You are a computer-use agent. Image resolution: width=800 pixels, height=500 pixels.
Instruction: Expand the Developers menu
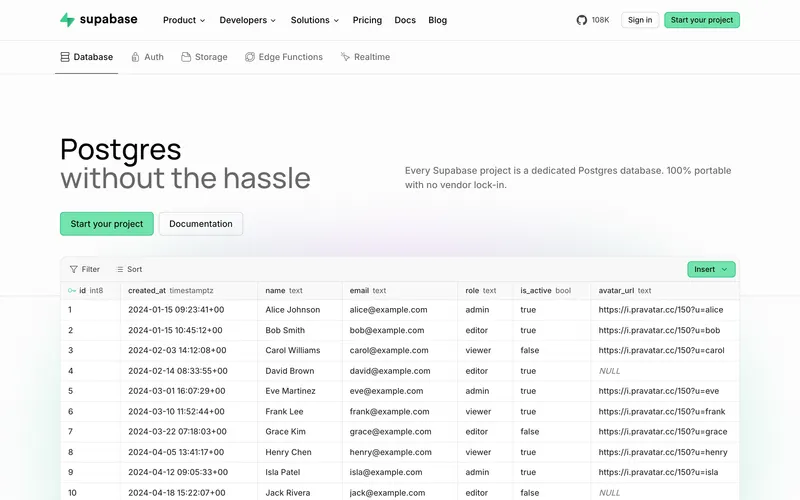point(247,20)
